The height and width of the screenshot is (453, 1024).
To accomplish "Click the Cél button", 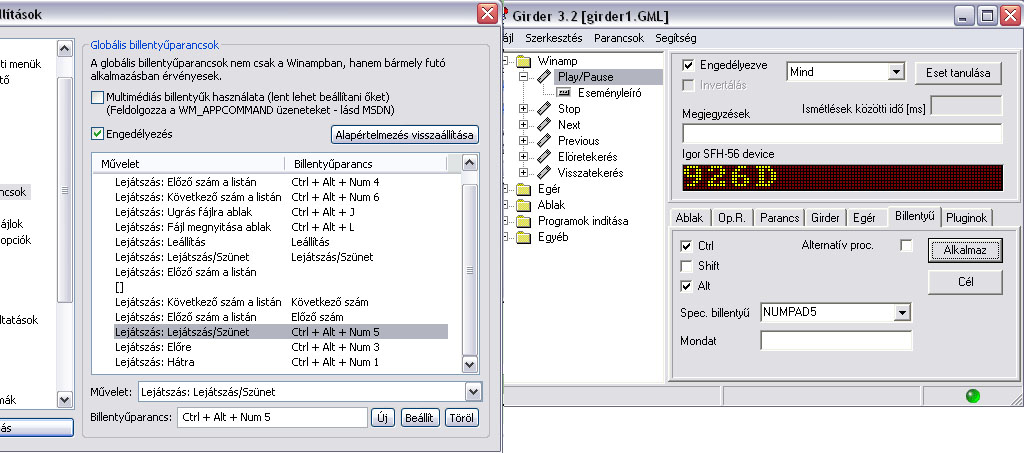I will [x=965, y=283].
